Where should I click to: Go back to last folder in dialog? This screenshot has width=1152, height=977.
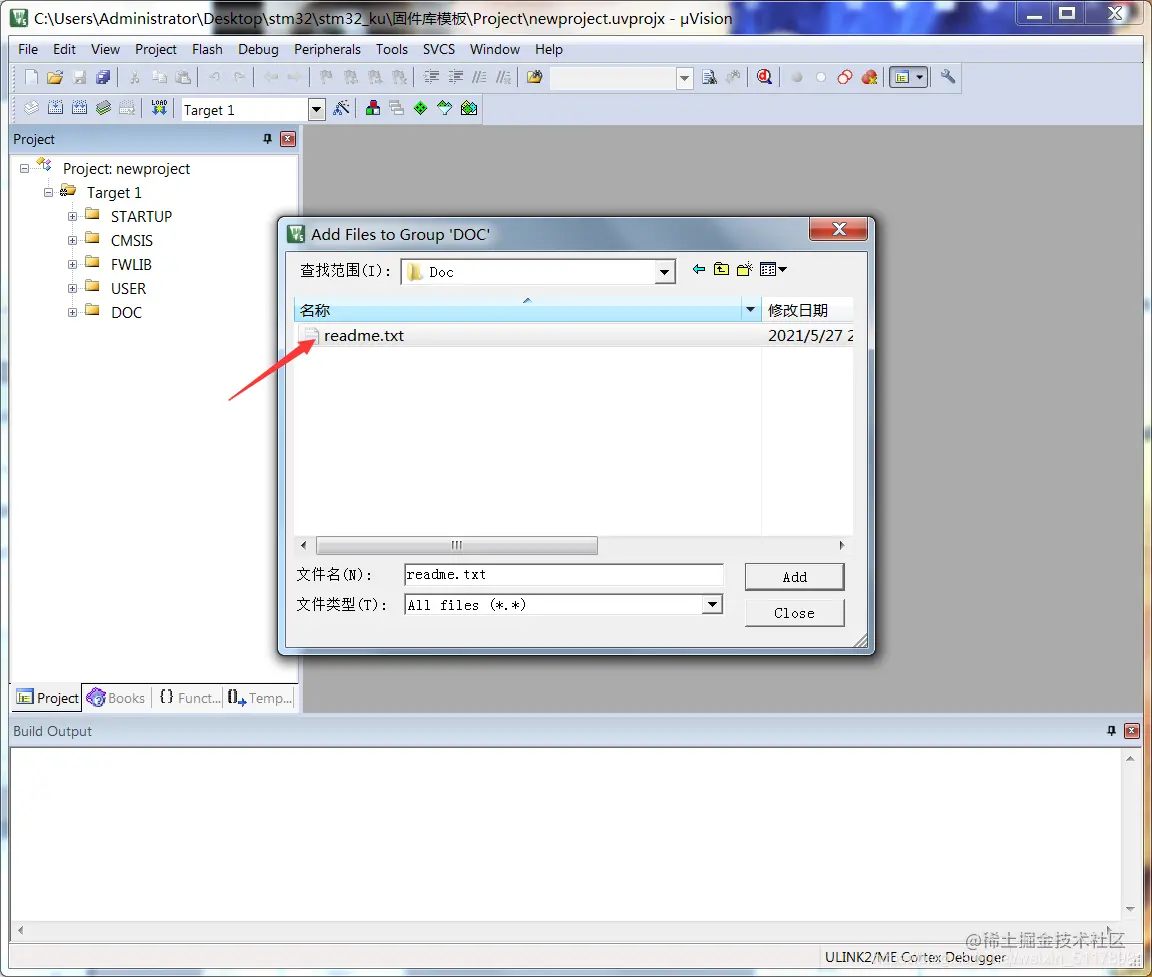699,270
